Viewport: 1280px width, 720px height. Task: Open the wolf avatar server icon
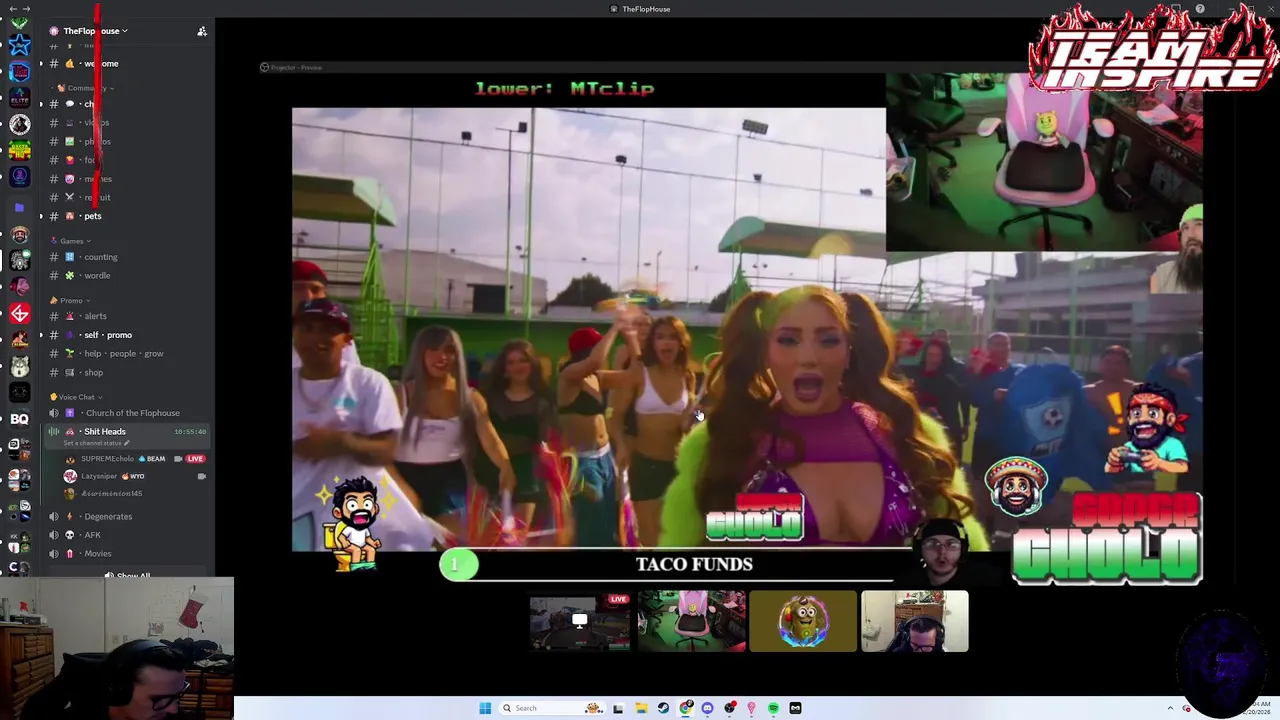pyautogui.click(x=19, y=367)
